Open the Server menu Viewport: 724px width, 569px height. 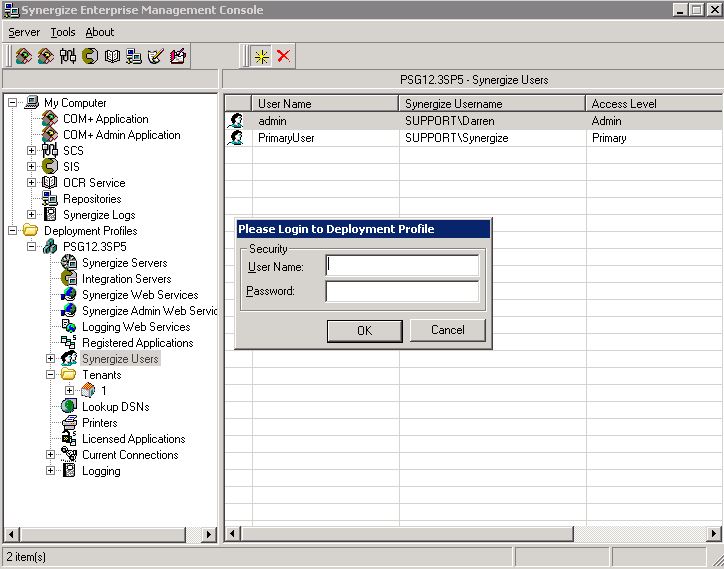tap(24, 32)
